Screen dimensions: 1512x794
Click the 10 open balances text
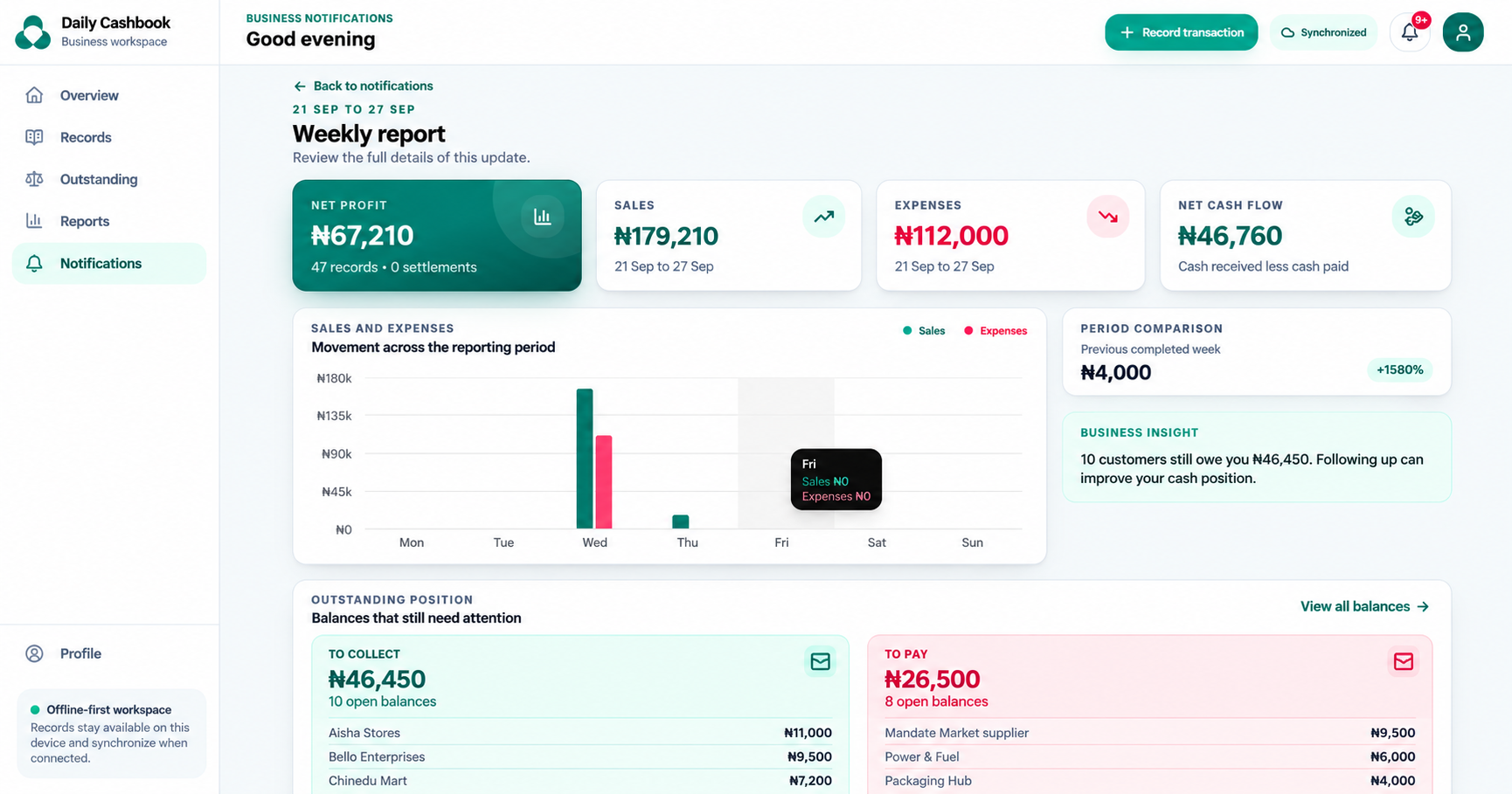point(382,701)
